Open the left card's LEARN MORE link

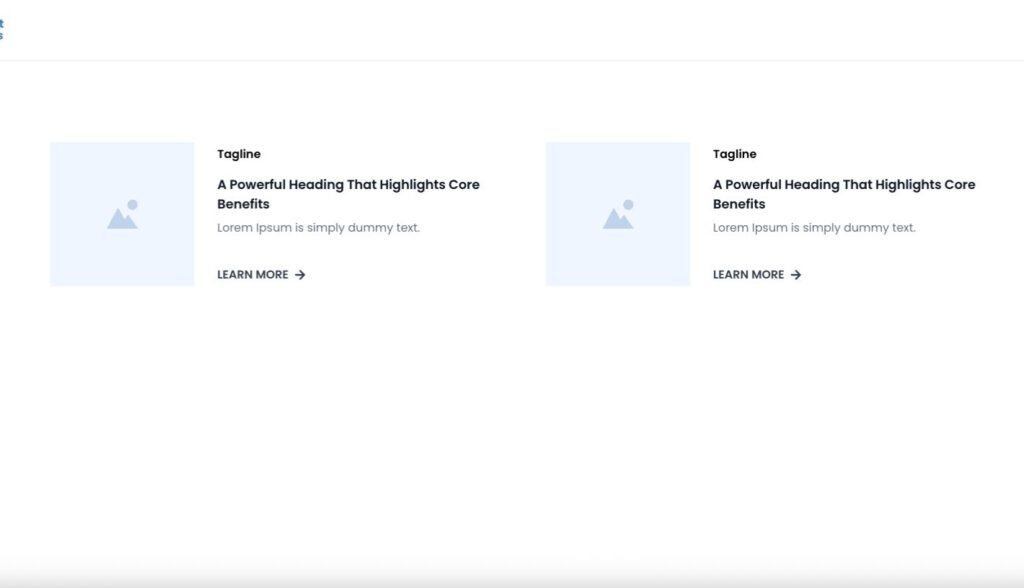coord(253,275)
